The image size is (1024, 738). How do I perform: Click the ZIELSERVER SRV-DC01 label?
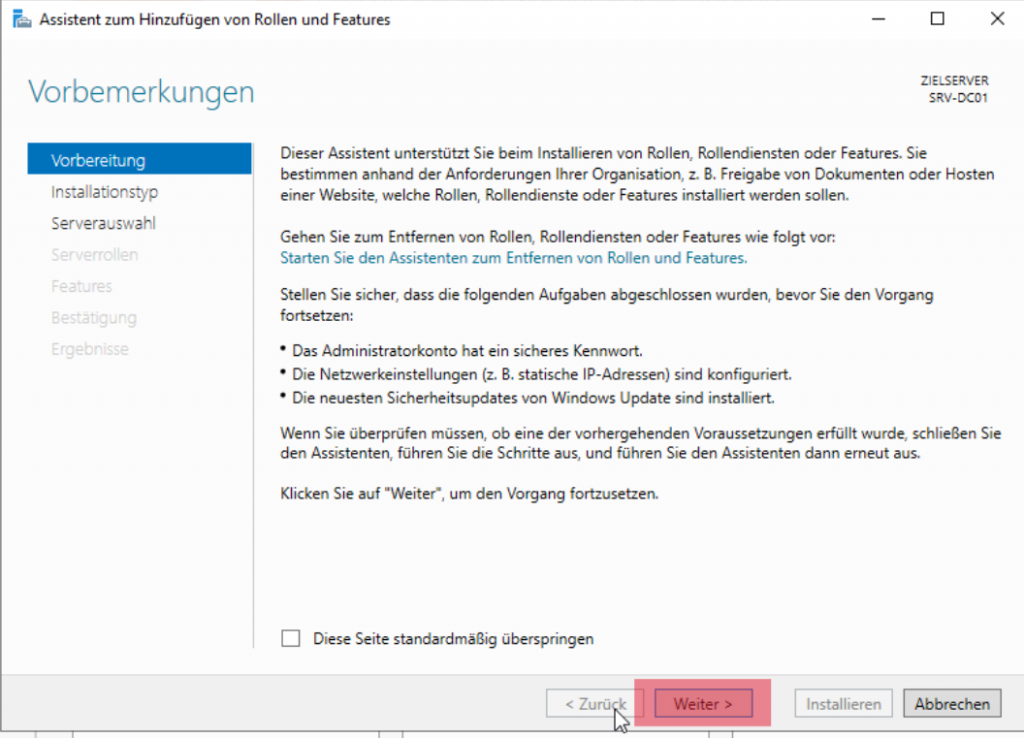click(955, 91)
